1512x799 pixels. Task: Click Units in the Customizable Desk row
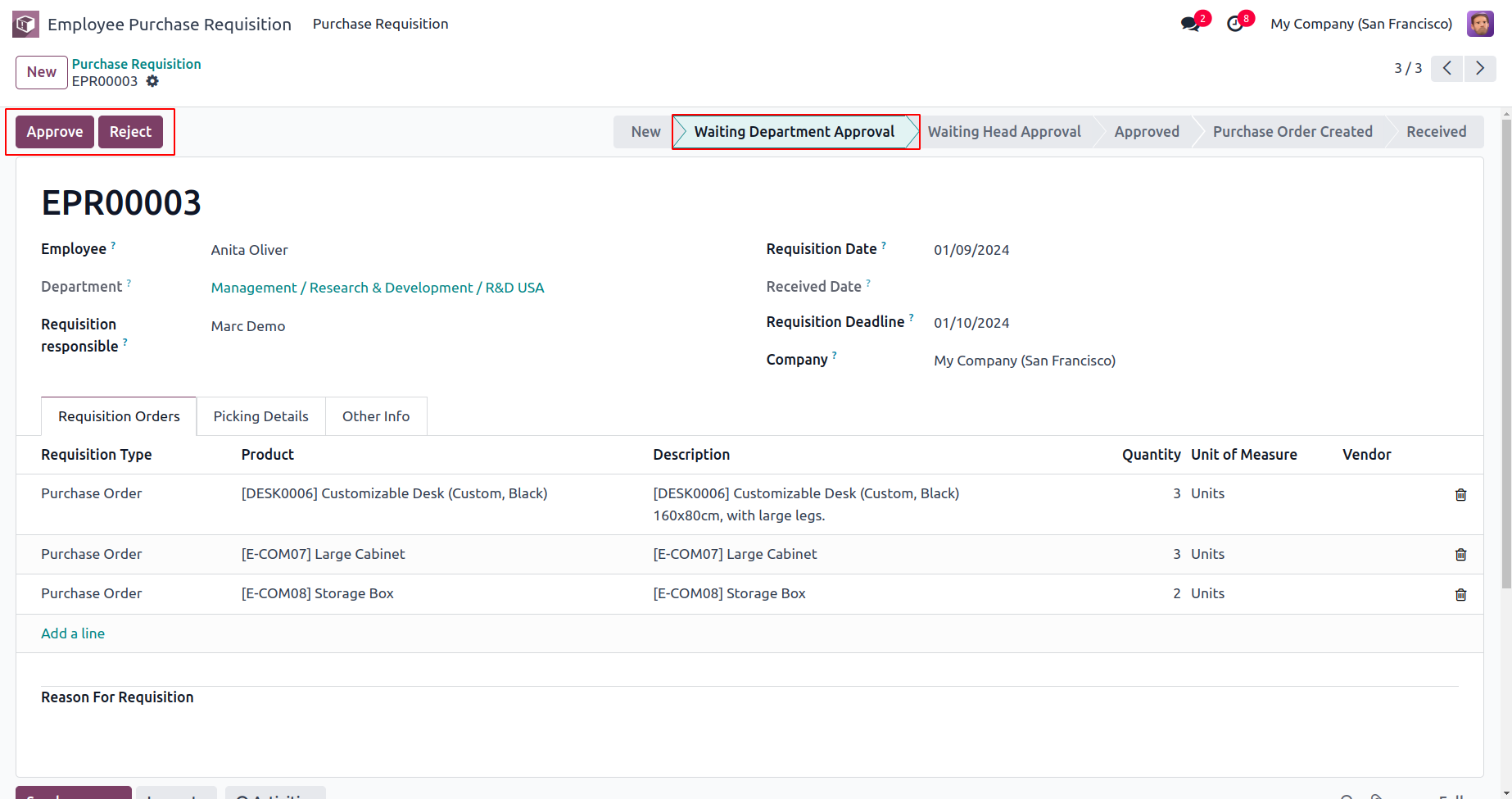1207,493
